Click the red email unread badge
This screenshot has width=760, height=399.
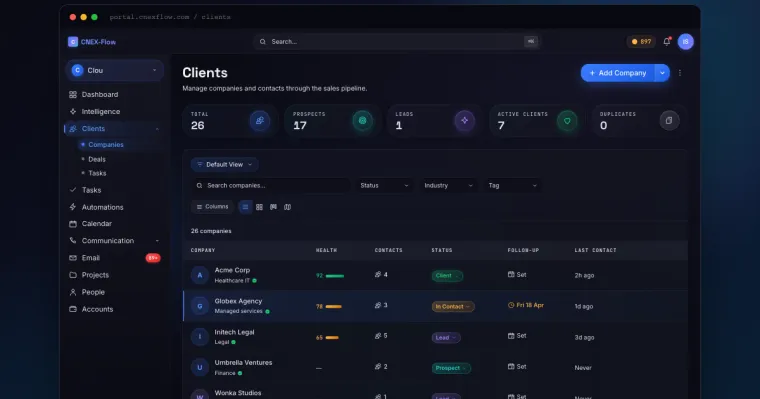[153, 258]
